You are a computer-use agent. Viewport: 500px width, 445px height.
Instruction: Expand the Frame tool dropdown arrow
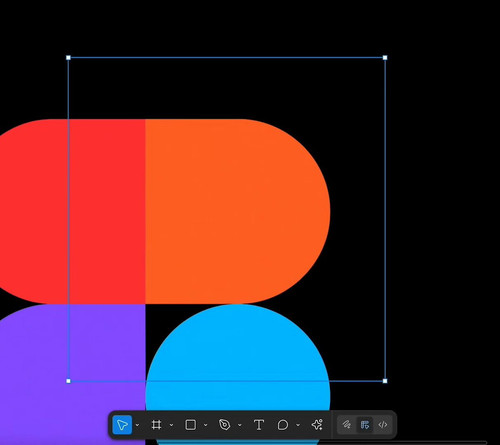point(171,425)
